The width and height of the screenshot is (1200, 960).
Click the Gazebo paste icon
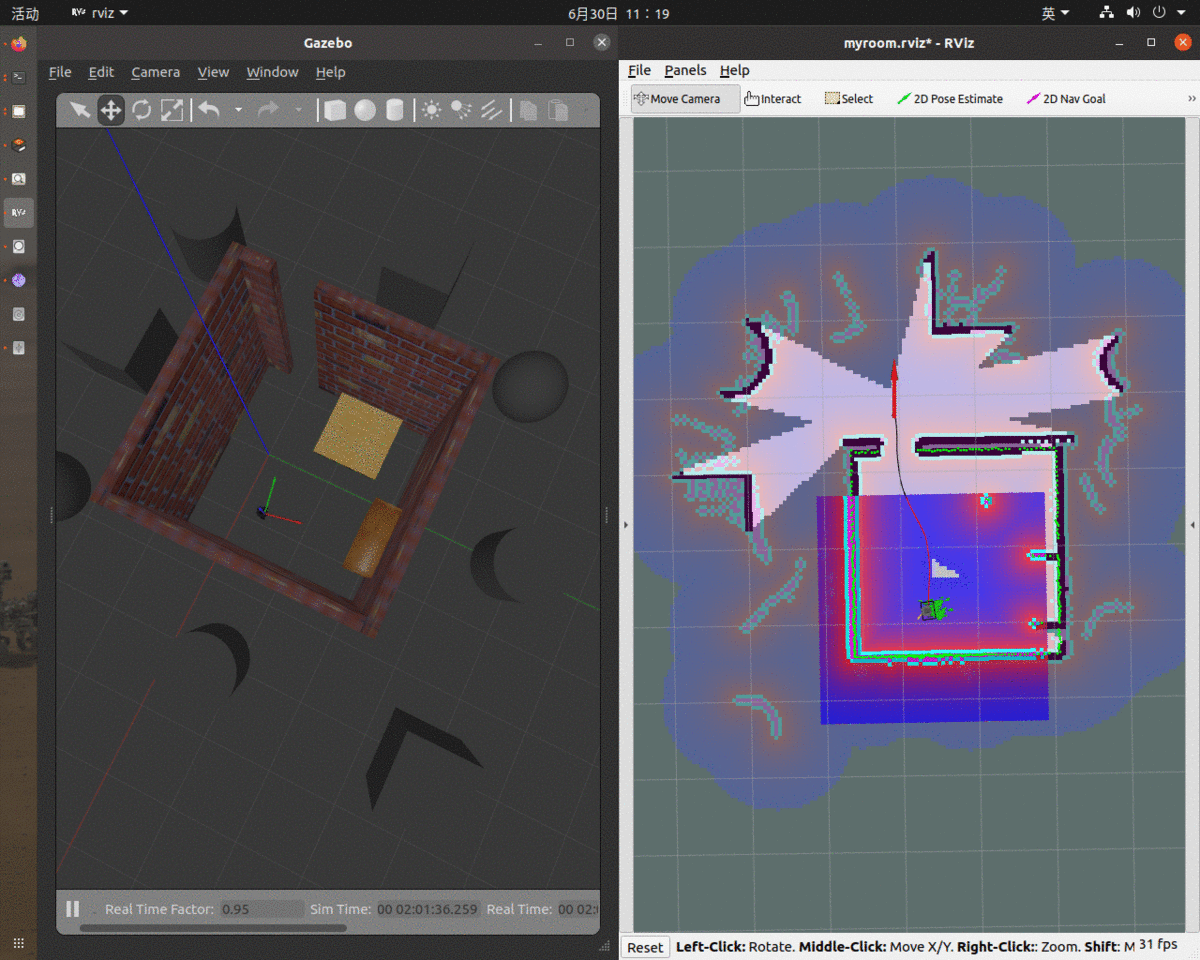(x=558, y=110)
